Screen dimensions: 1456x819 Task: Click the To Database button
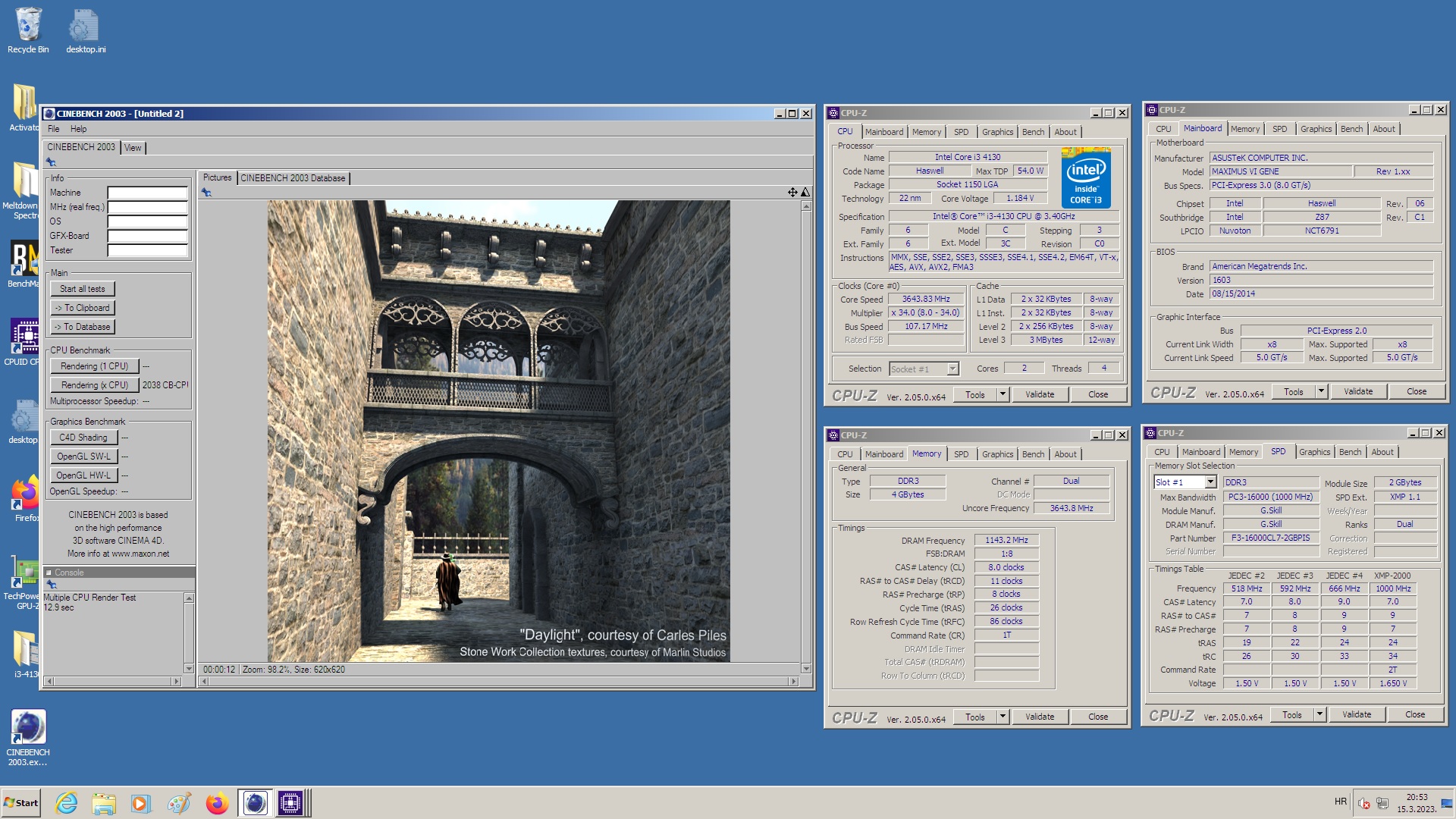[82, 327]
